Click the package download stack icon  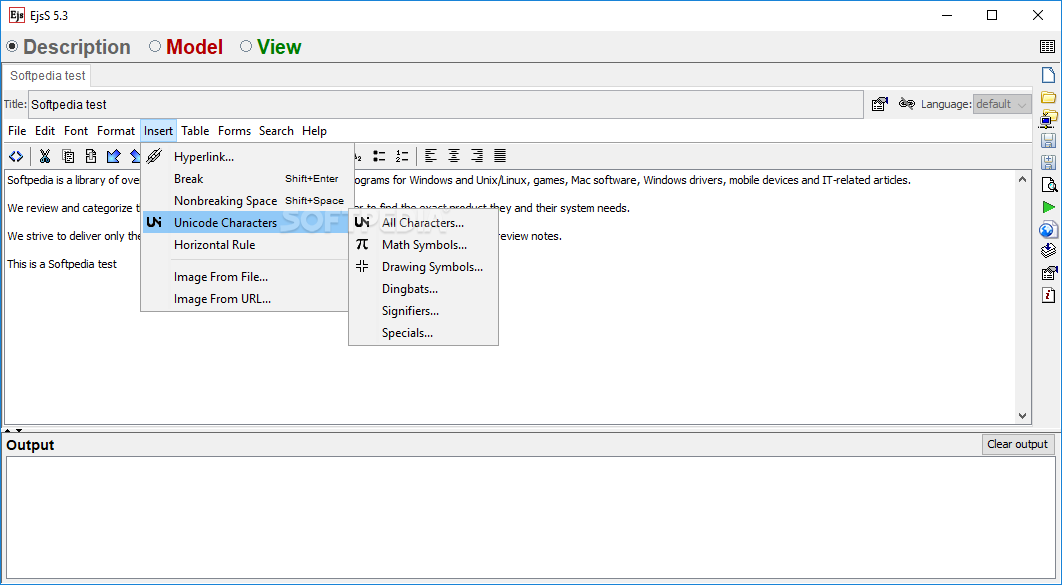1048,251
